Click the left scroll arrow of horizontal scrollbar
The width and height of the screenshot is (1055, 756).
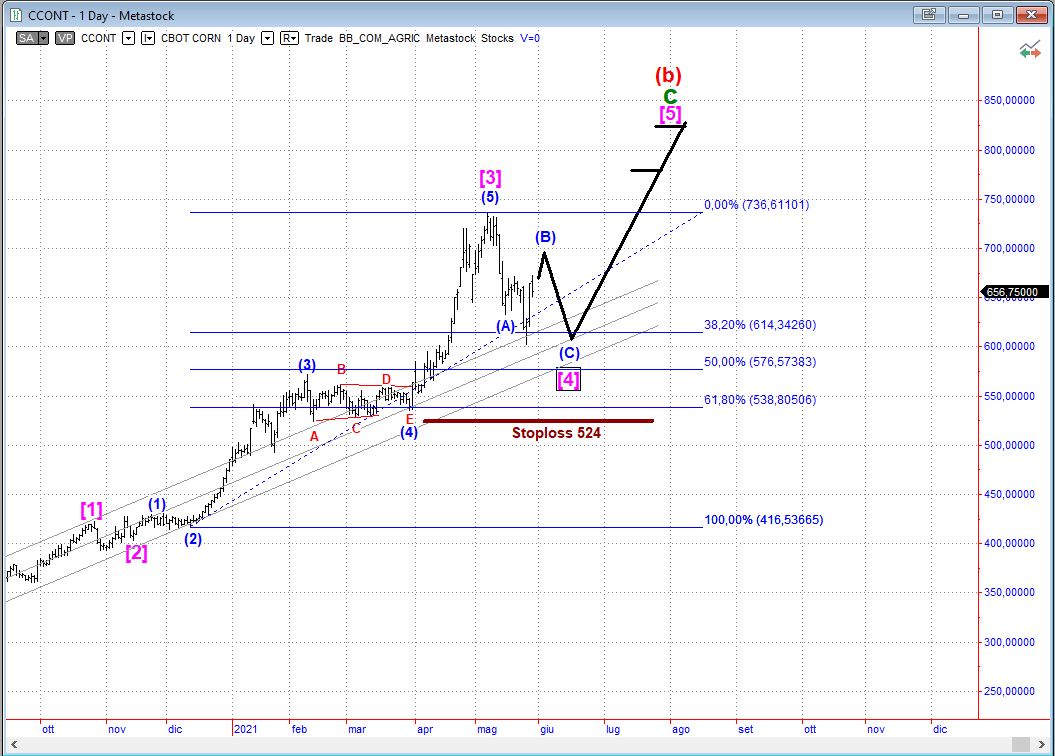(13, 745)
